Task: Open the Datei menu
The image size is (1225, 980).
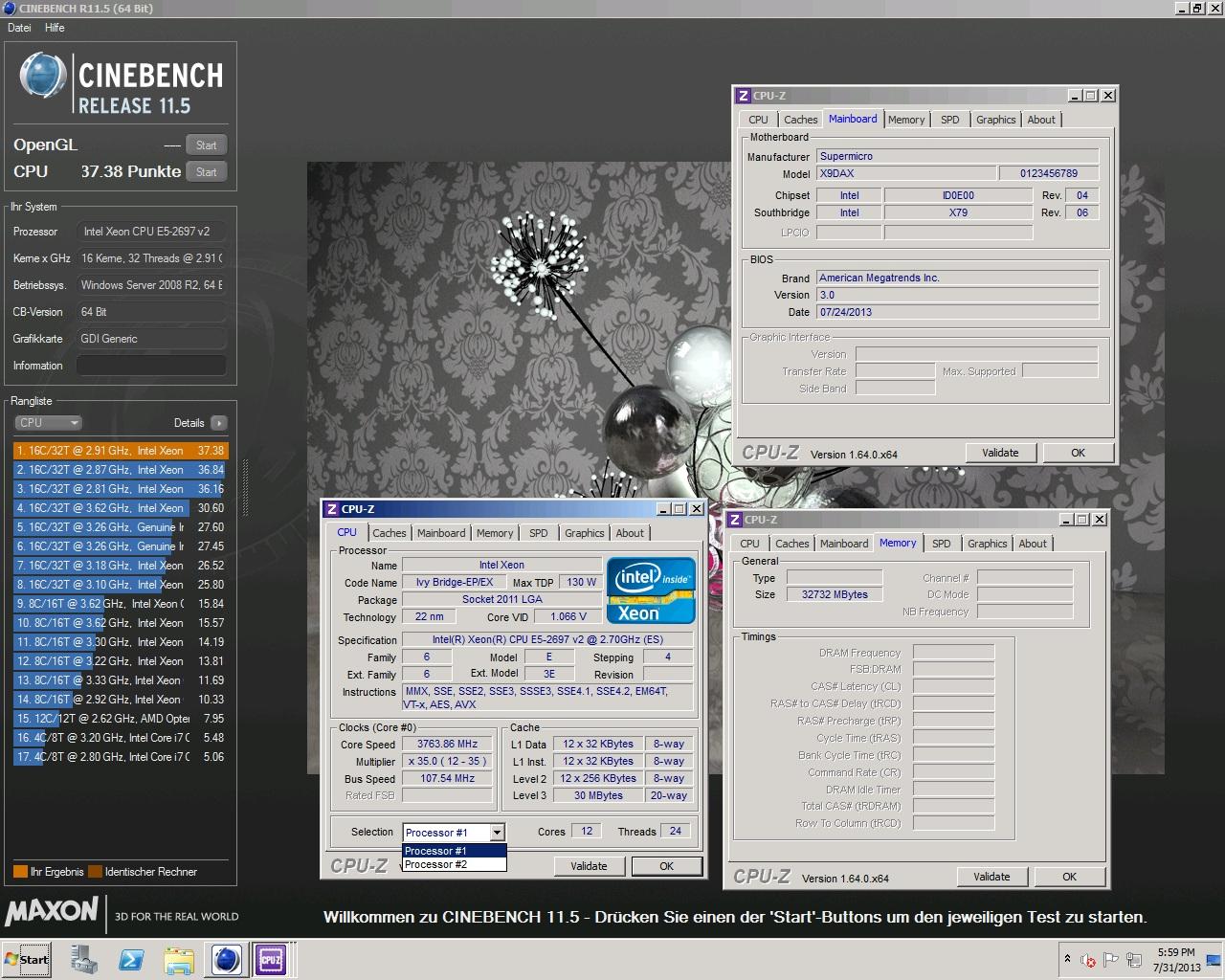Action: pyautogui.click(x=19, y=28)
